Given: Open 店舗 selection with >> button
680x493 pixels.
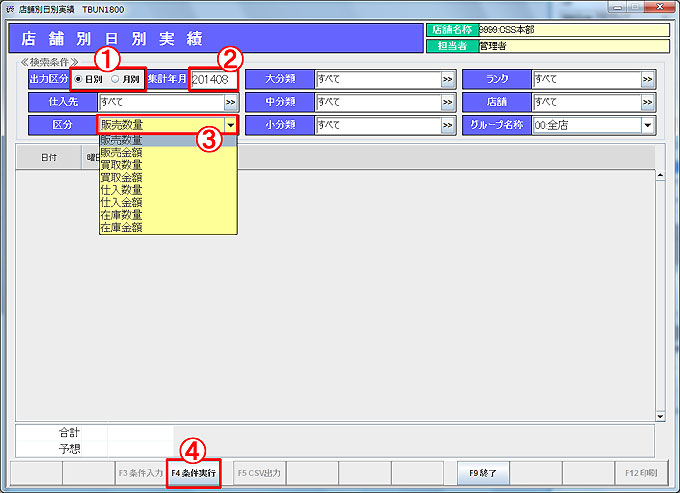Looking at the screenshot, I should pyautogui.click(x=647, y=103).
